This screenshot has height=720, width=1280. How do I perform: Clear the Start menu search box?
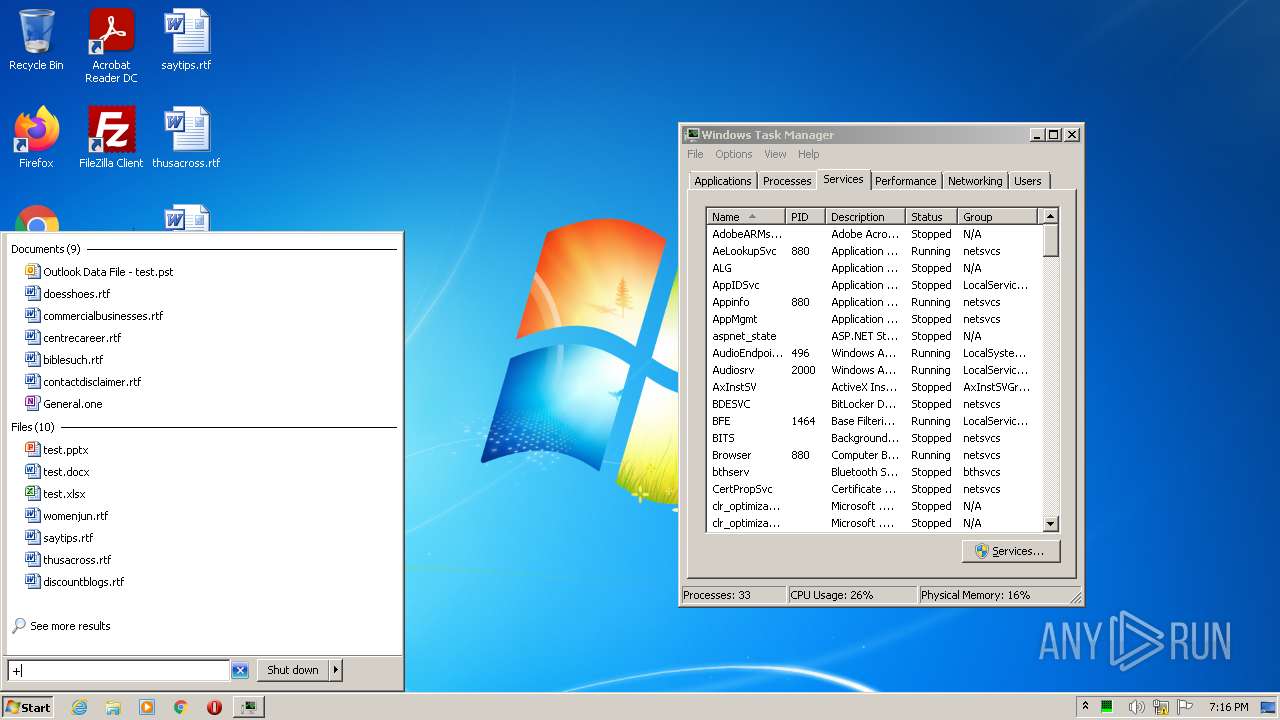point(240,670)
